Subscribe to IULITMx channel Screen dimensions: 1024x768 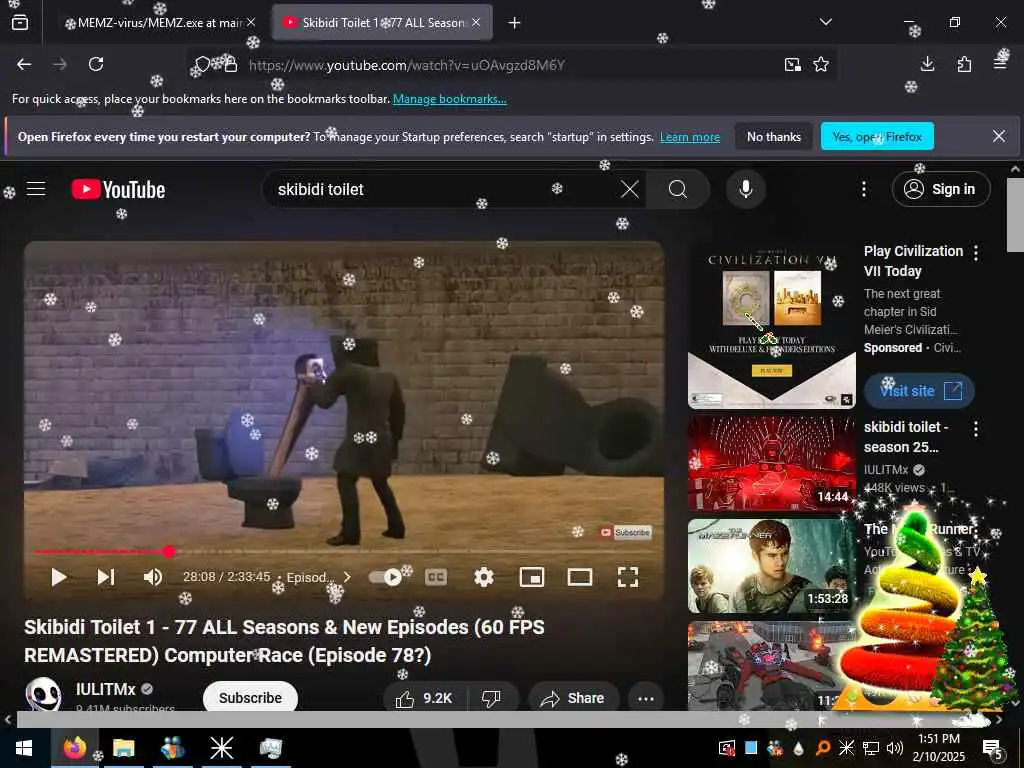pos(250,698)
